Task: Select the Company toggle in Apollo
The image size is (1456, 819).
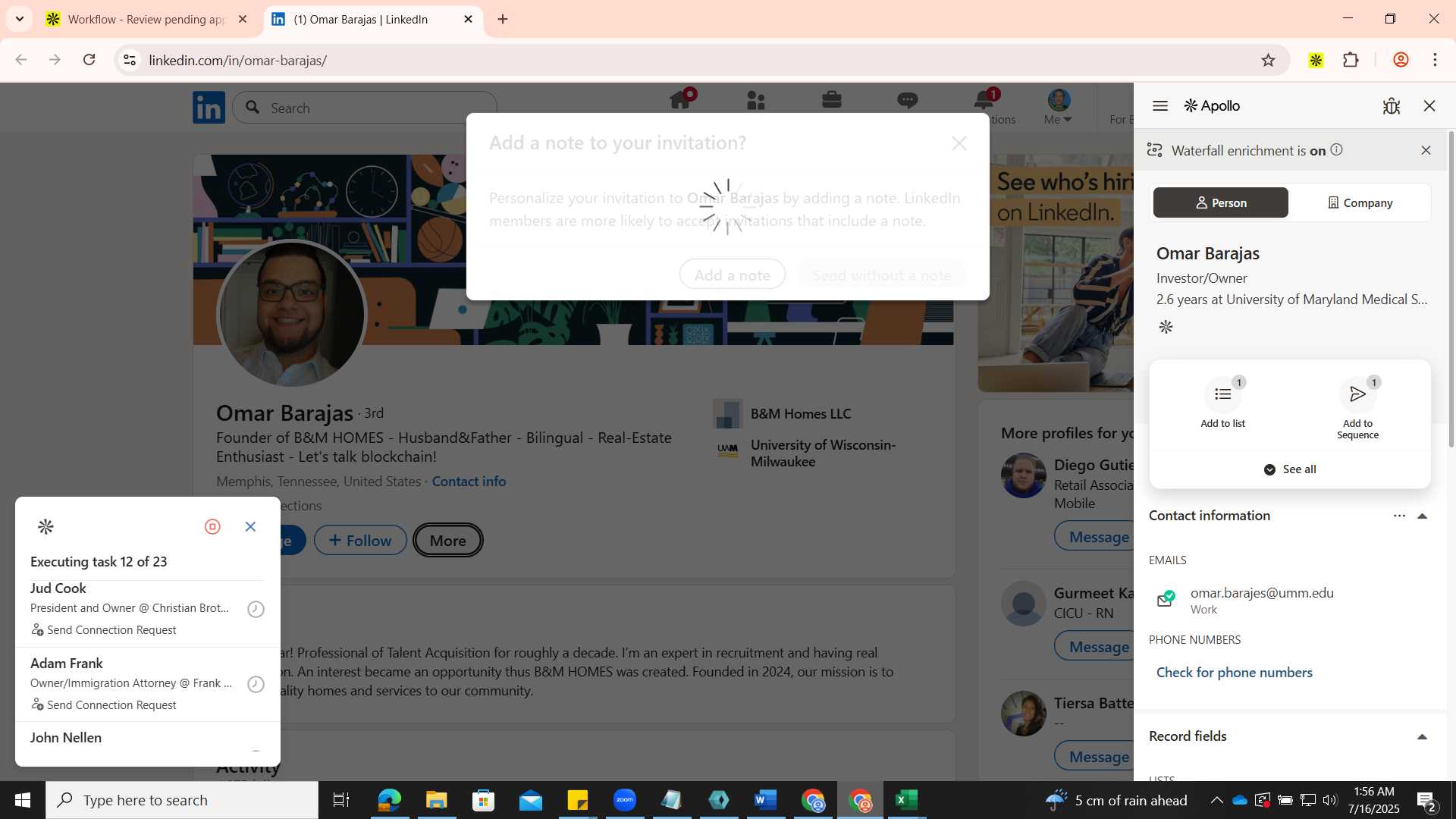Action: (x=1360, y=202)
